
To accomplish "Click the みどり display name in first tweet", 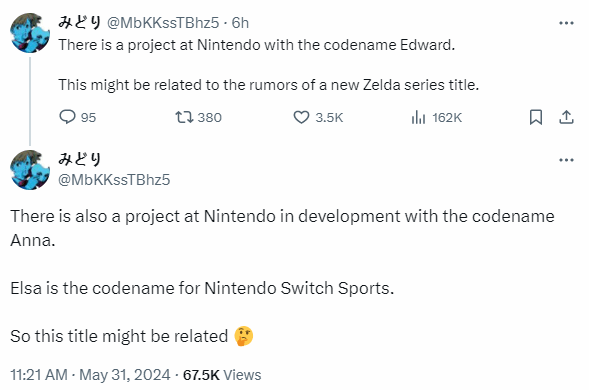I will [x=80, y=23].
